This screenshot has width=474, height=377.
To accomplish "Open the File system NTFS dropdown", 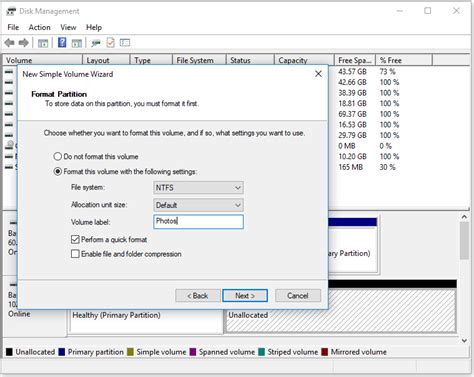I will [198, 188].
